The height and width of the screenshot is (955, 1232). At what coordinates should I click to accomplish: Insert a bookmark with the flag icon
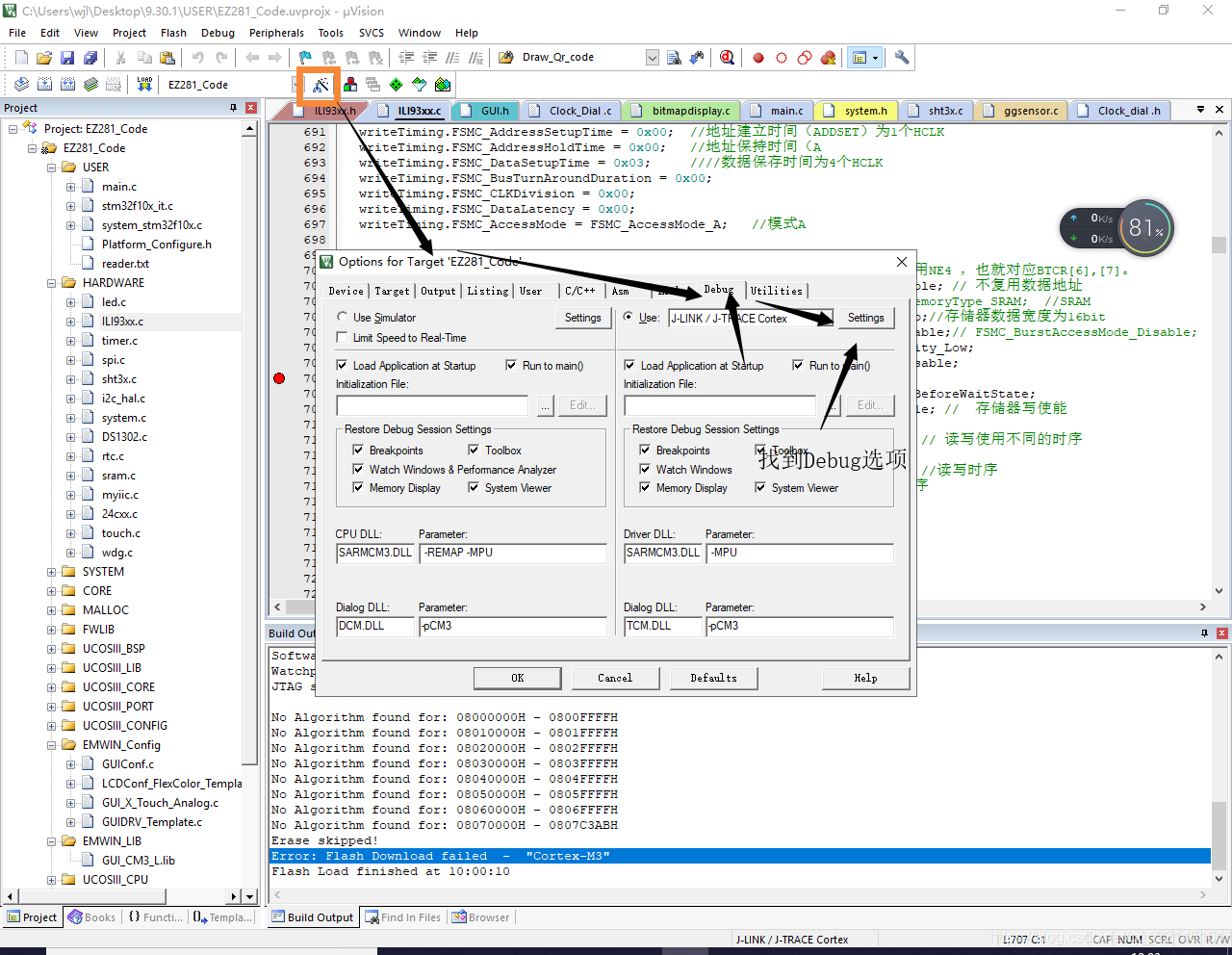[305, 58]
